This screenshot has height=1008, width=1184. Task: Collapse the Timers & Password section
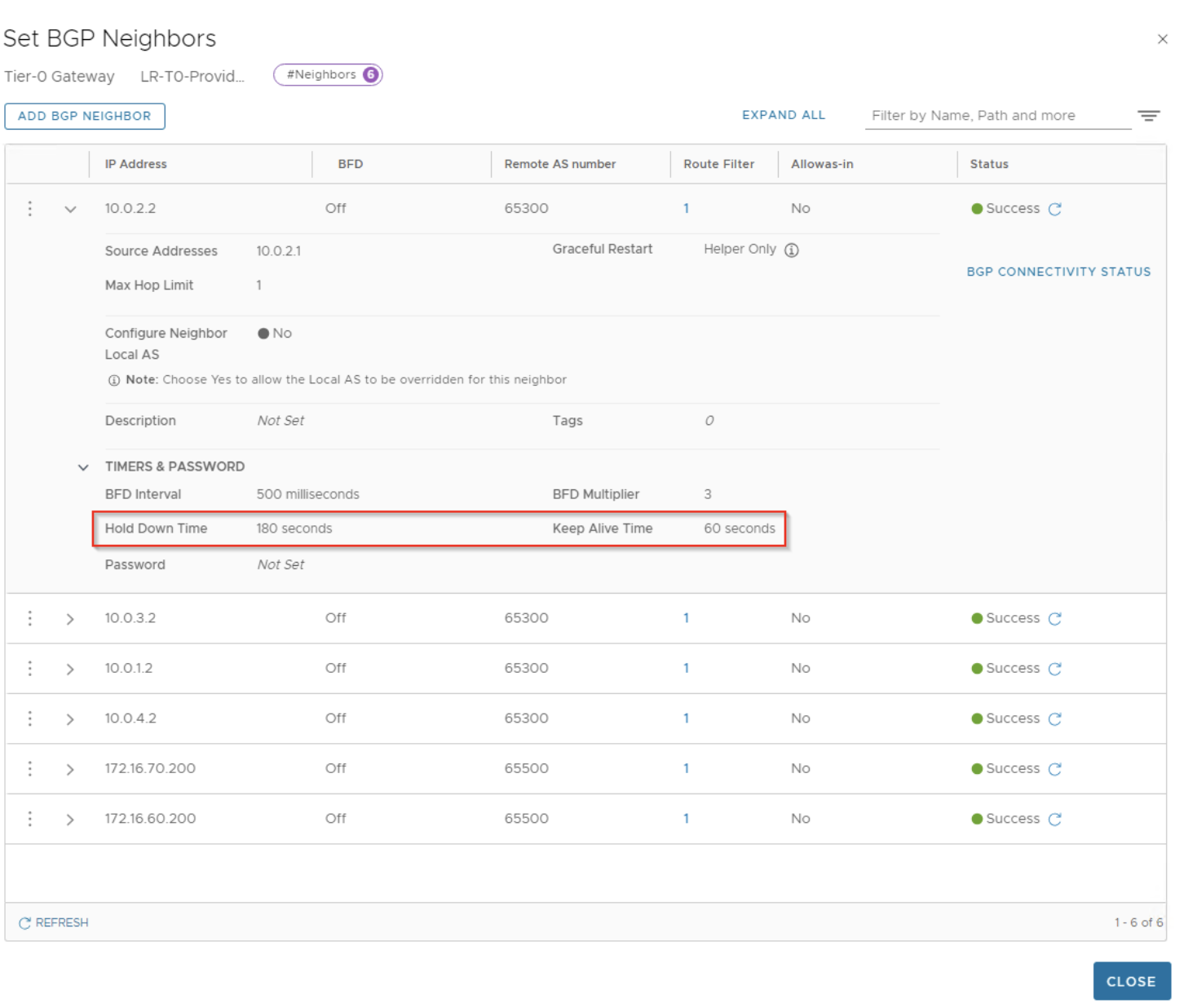point(83,467)
